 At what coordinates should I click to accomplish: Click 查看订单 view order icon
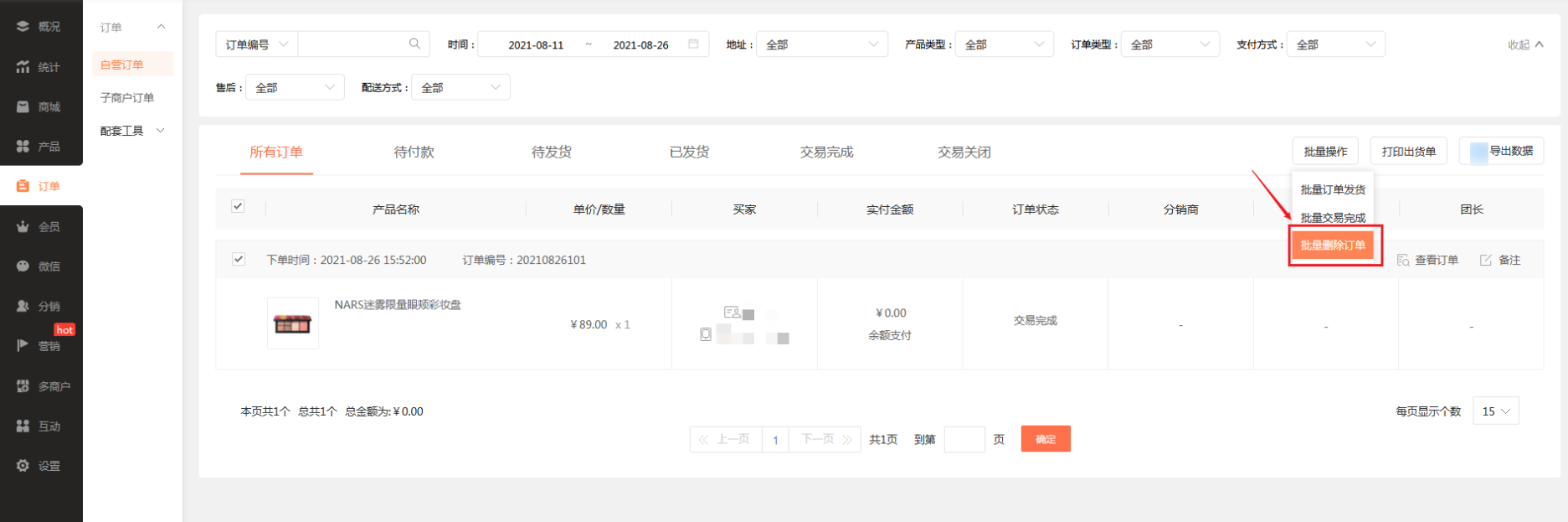(1404, 261)
